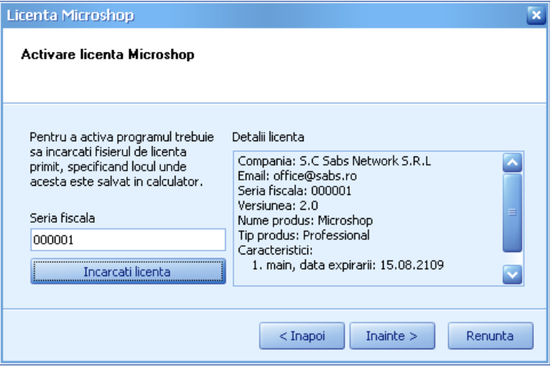
Task: Select the Compania: S.C Sabs Network S.R.L line
Action: coord(334,161)
